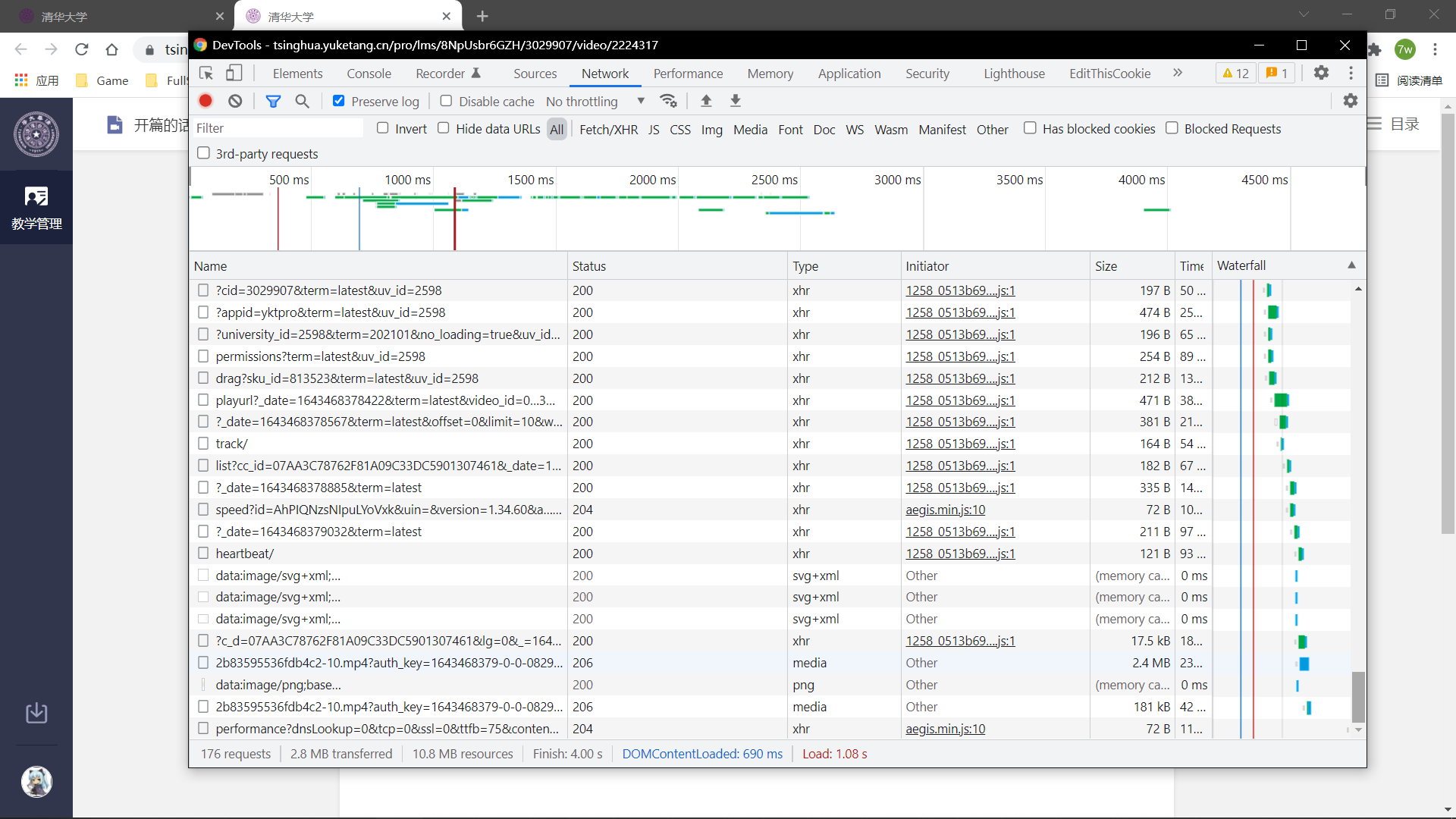Open aegis.min.js:10 initiator link

pyautogui.click(x=945, y=510)
